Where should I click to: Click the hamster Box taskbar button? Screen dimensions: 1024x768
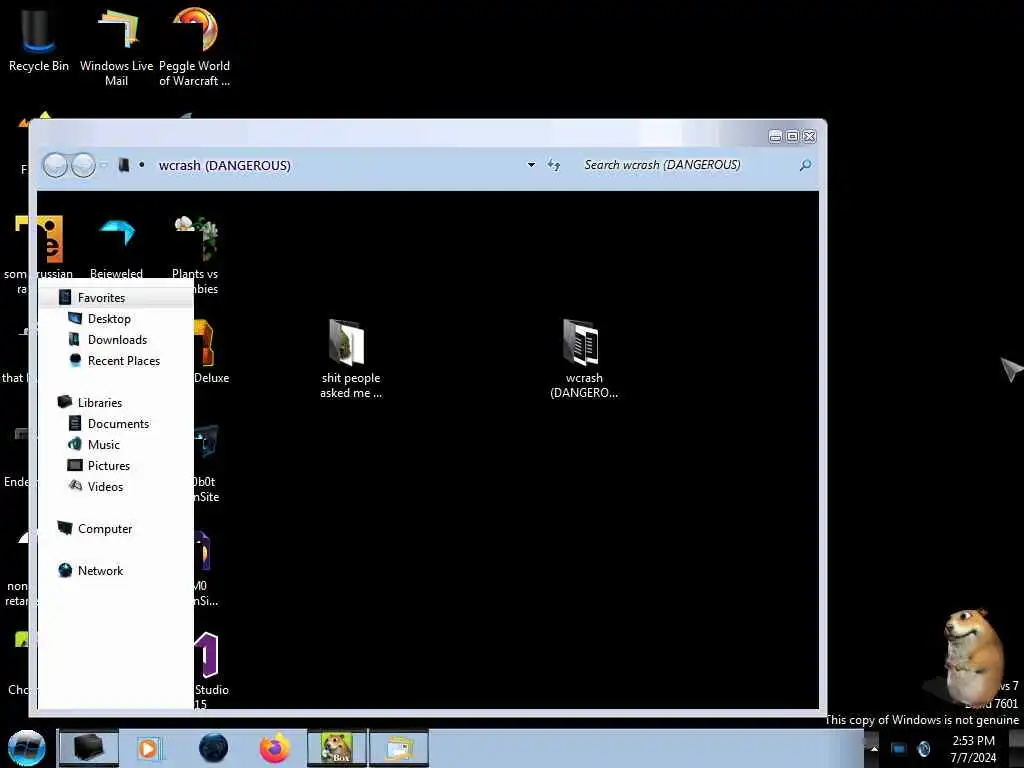pos(337,748)
